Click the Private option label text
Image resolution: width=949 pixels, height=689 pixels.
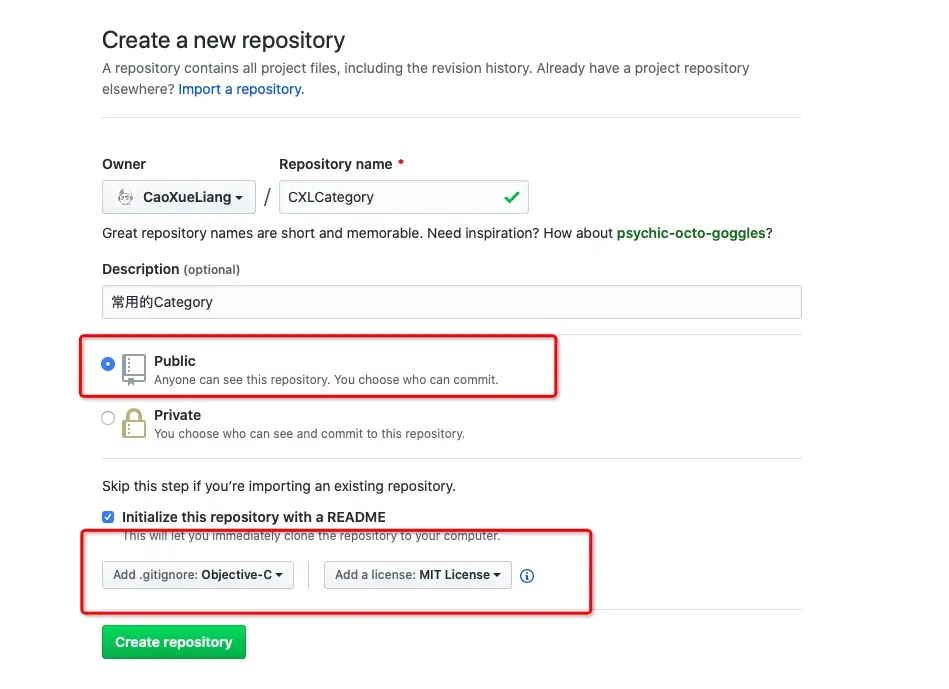coord(177,415)
